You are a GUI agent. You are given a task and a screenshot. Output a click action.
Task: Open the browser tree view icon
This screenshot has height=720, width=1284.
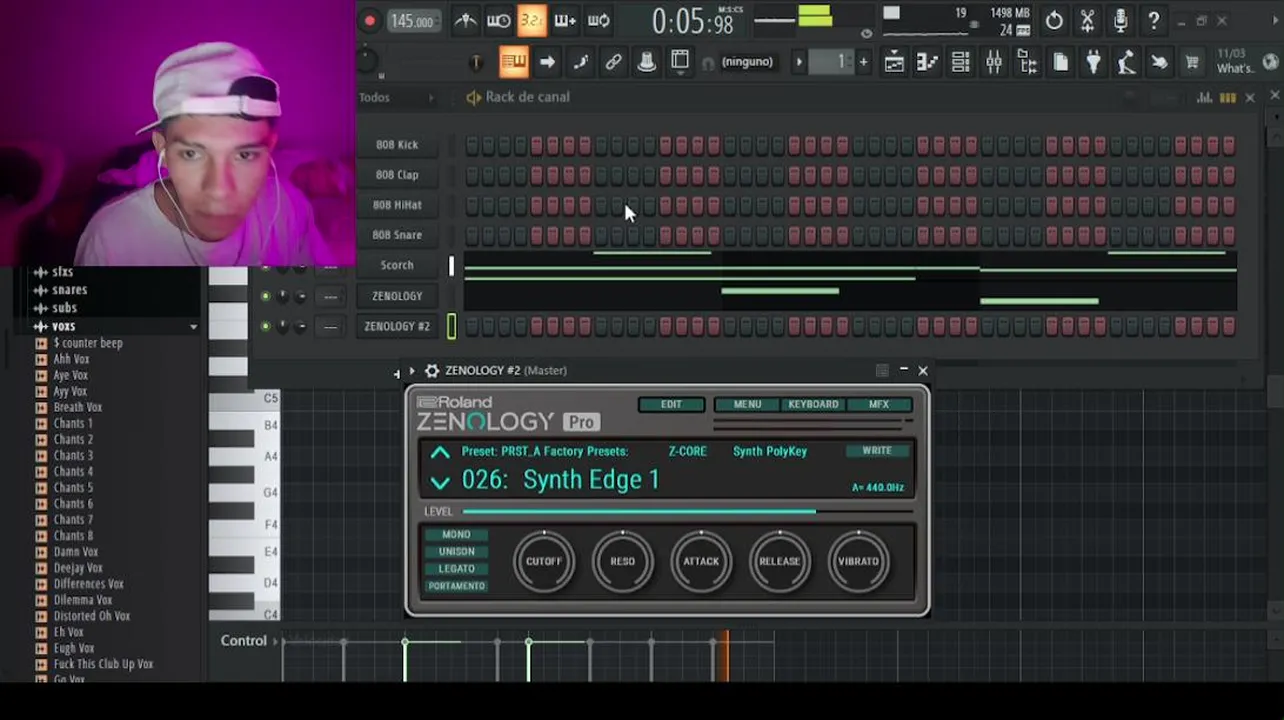[1027, 63]
